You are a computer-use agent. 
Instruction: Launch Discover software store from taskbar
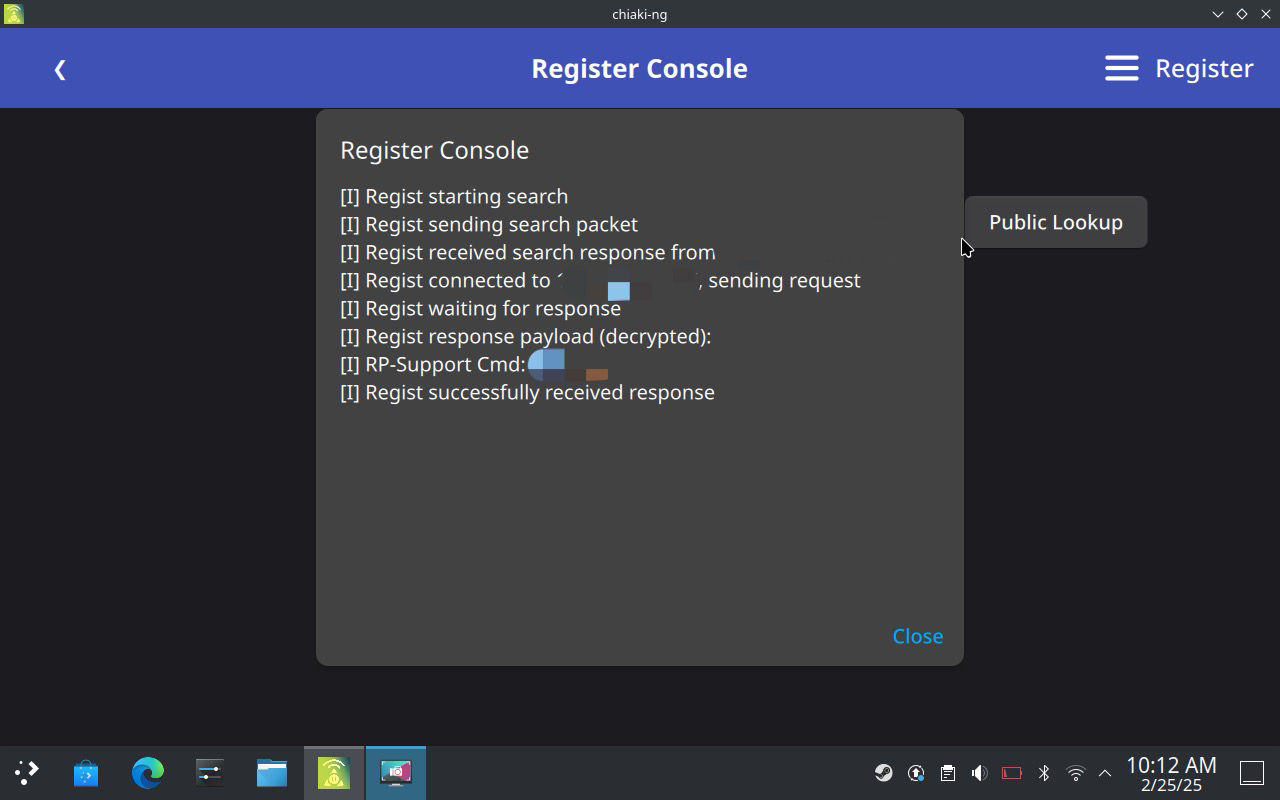pos(86,773)
